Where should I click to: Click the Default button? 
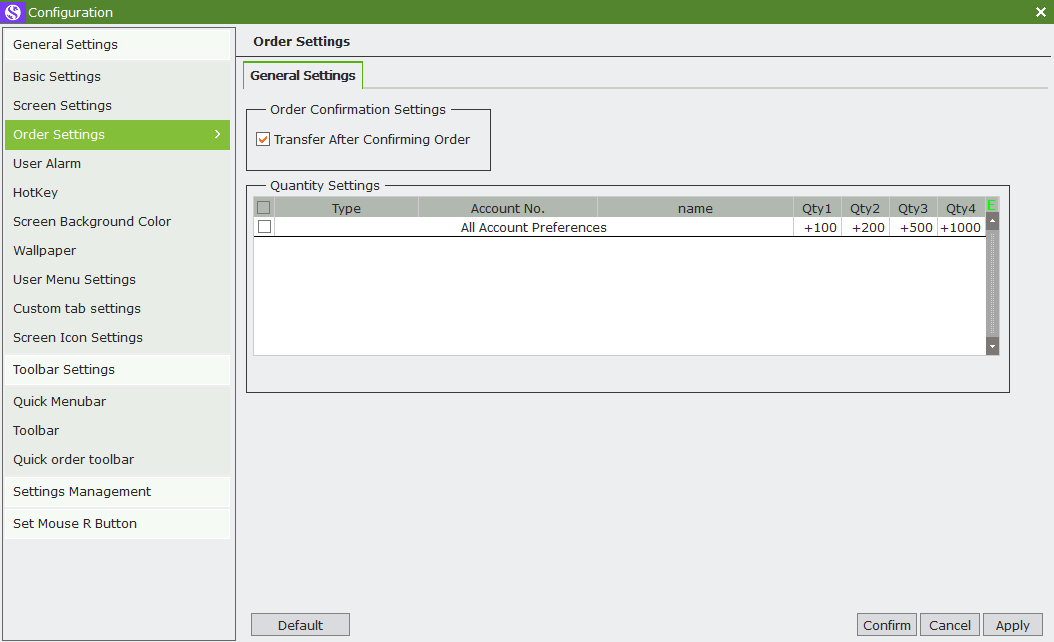pyautogui.click(x=300, y=625)
